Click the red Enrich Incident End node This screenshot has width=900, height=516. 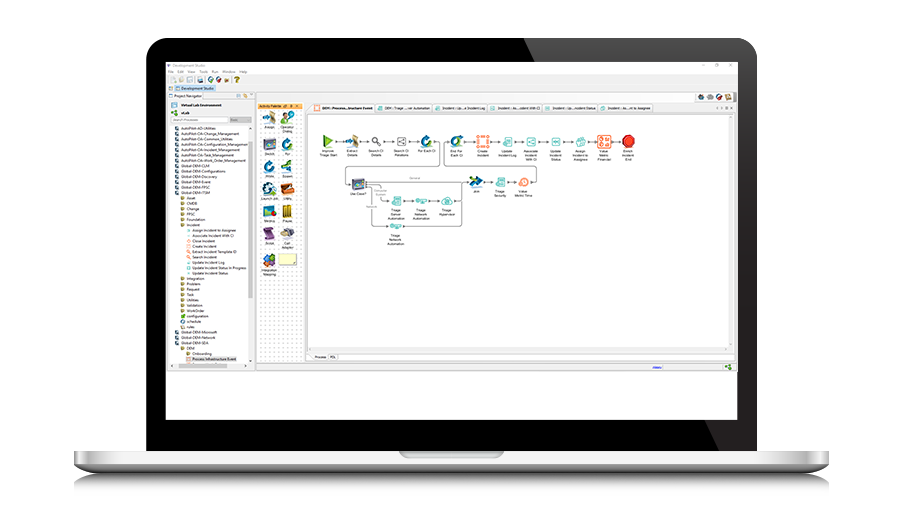pos(630,141)
